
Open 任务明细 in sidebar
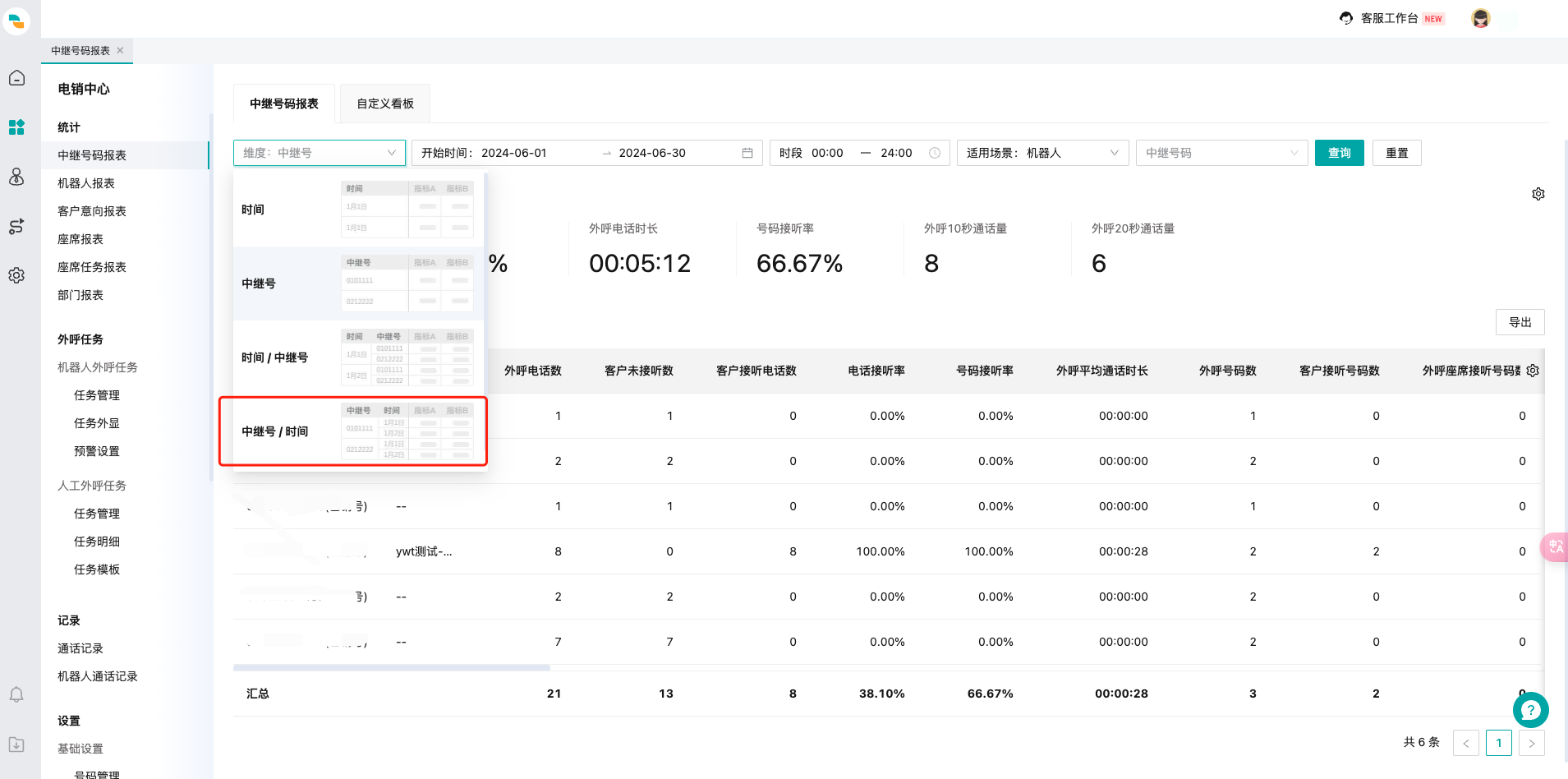[x=97, y=542]
